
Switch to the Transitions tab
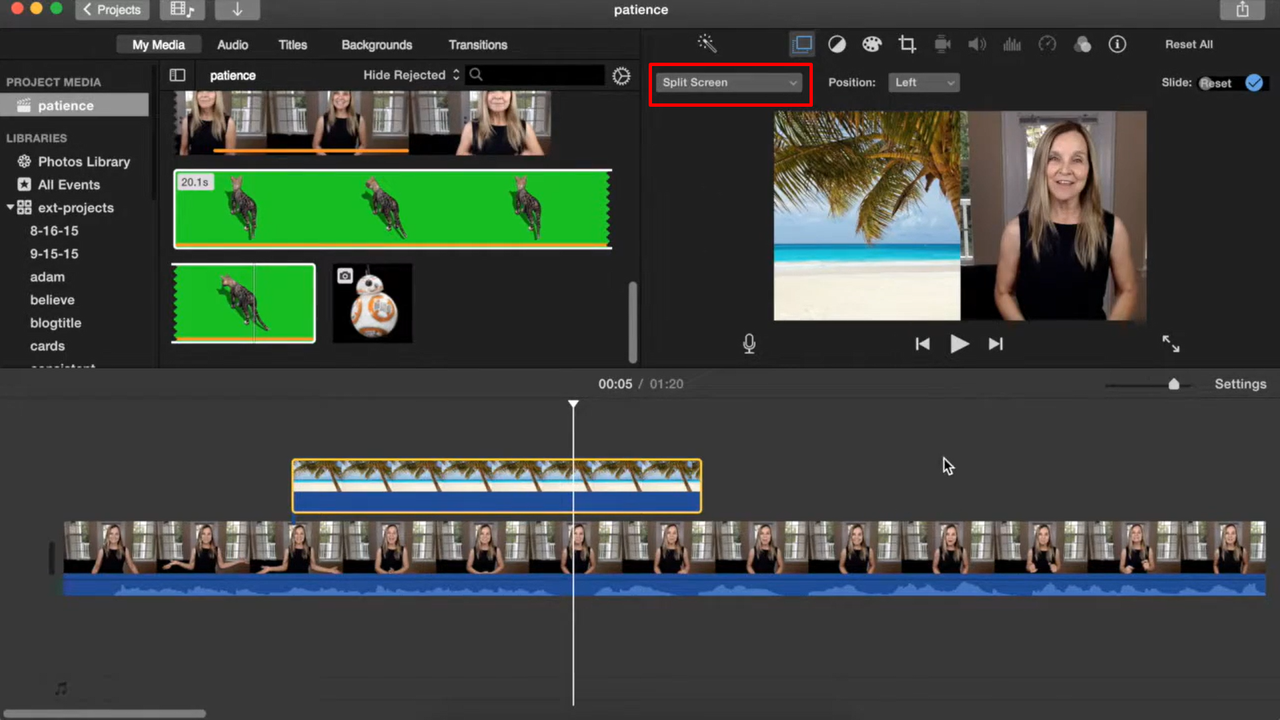coord(478,45)
